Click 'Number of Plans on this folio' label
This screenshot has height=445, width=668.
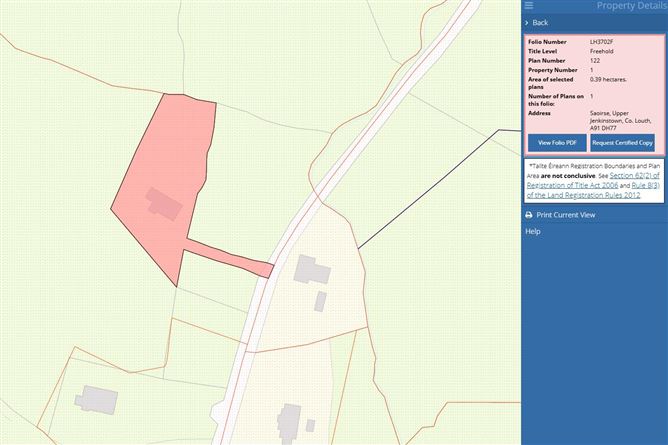pos(556,100)
